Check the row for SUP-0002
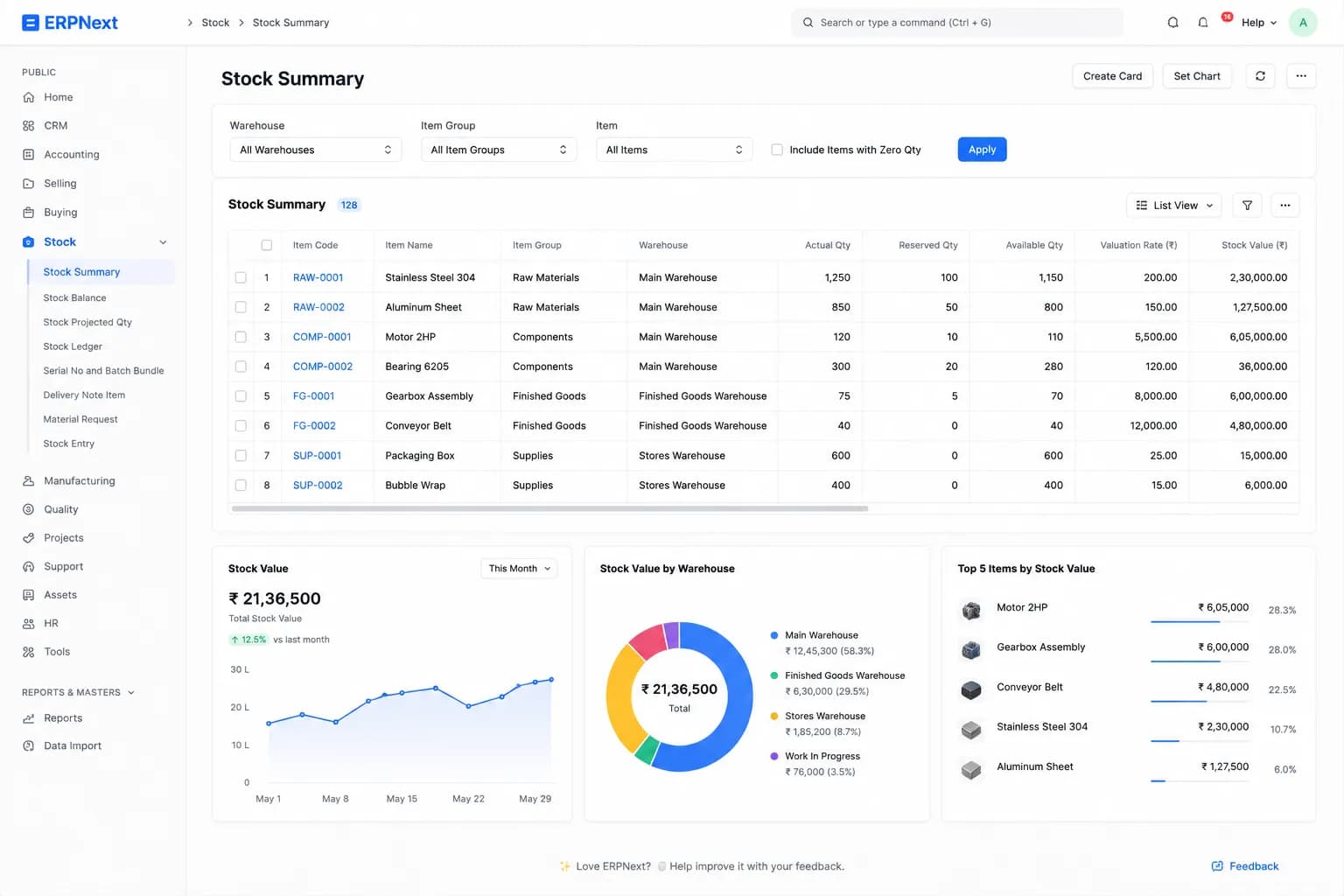 coord(241,486)
